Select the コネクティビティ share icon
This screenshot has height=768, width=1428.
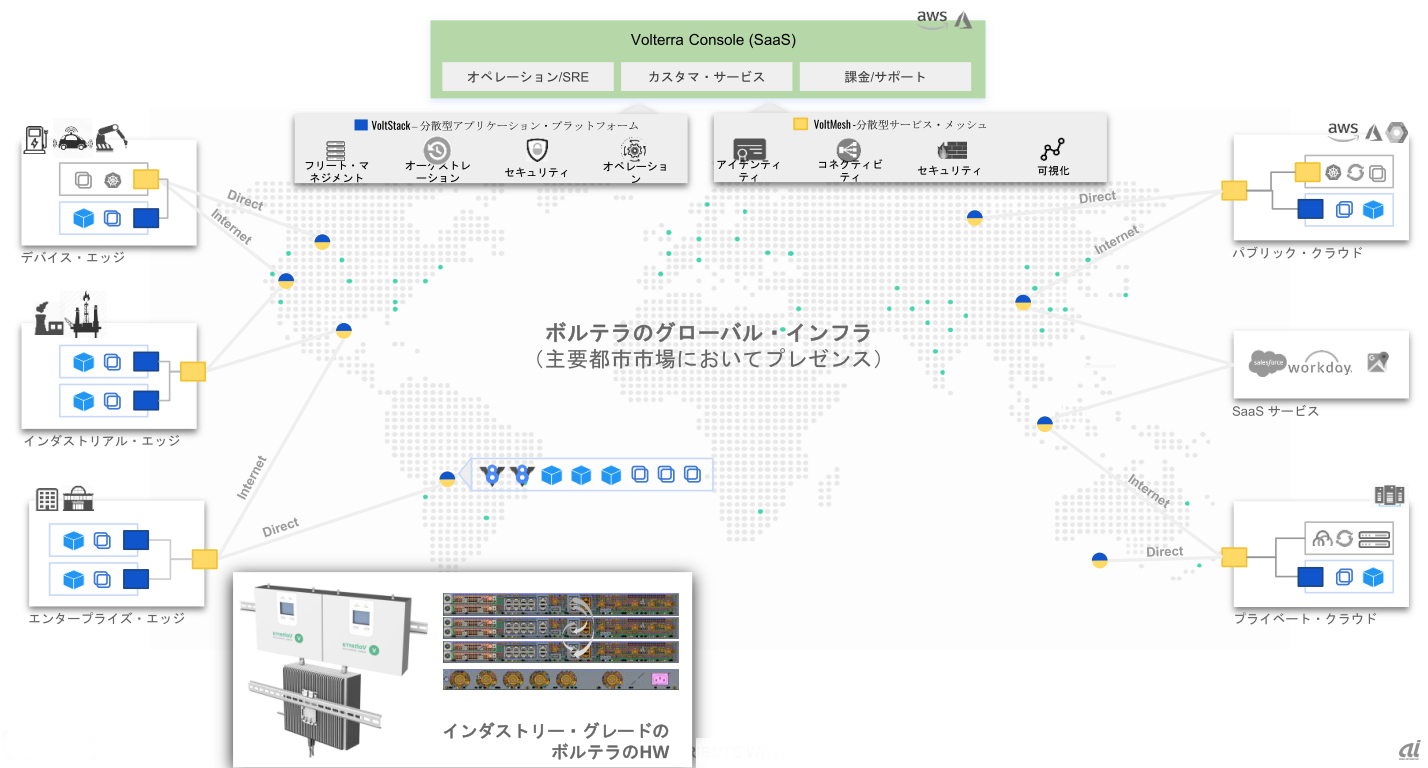(x=850, y=150)
